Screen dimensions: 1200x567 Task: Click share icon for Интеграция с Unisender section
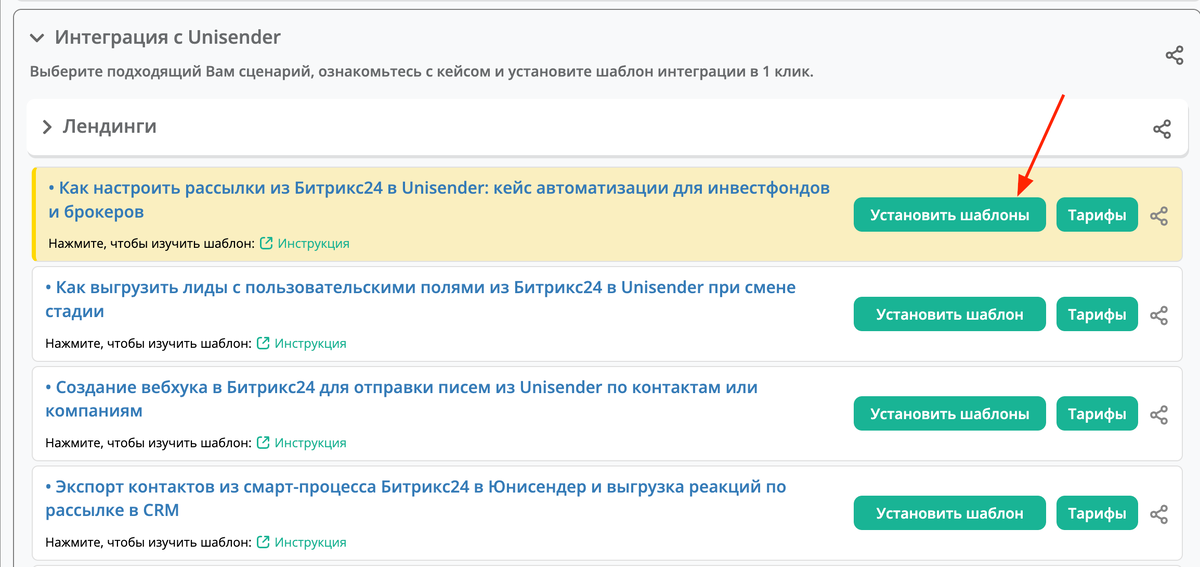coord(1174,55)
